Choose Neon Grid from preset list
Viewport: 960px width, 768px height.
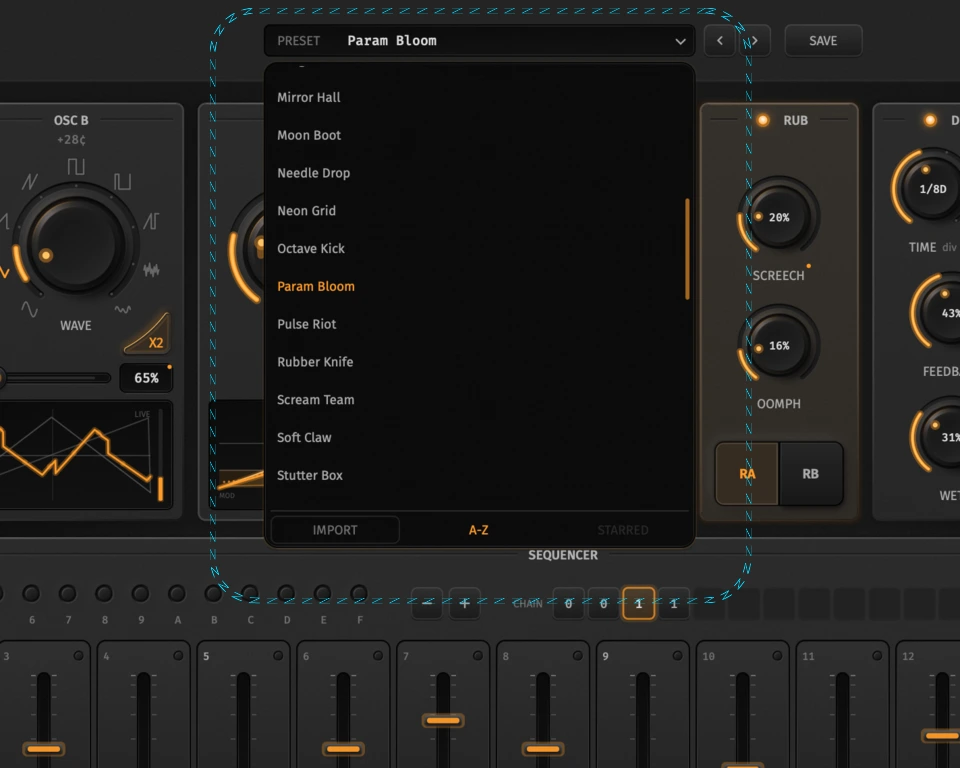click(x=478, y=211)
